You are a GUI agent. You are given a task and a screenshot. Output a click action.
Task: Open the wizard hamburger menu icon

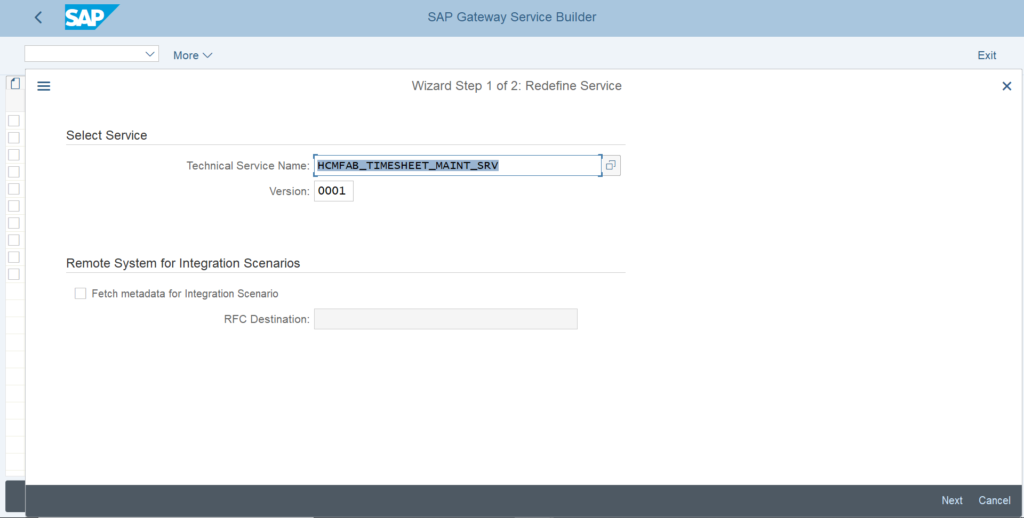point(44,86)
